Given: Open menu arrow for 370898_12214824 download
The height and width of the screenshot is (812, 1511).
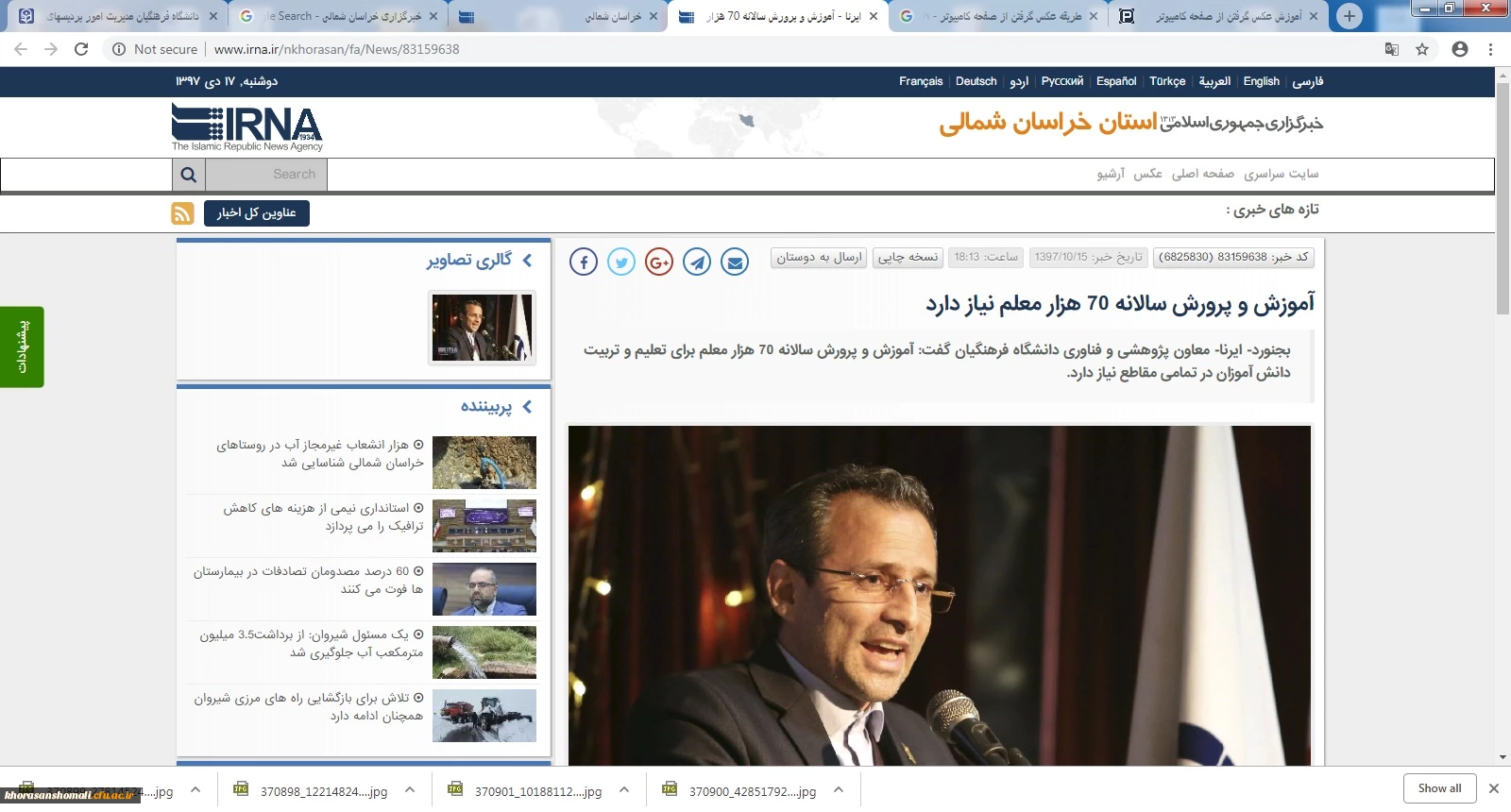Looking at the screenshot, I should click(x=410, y=790).
